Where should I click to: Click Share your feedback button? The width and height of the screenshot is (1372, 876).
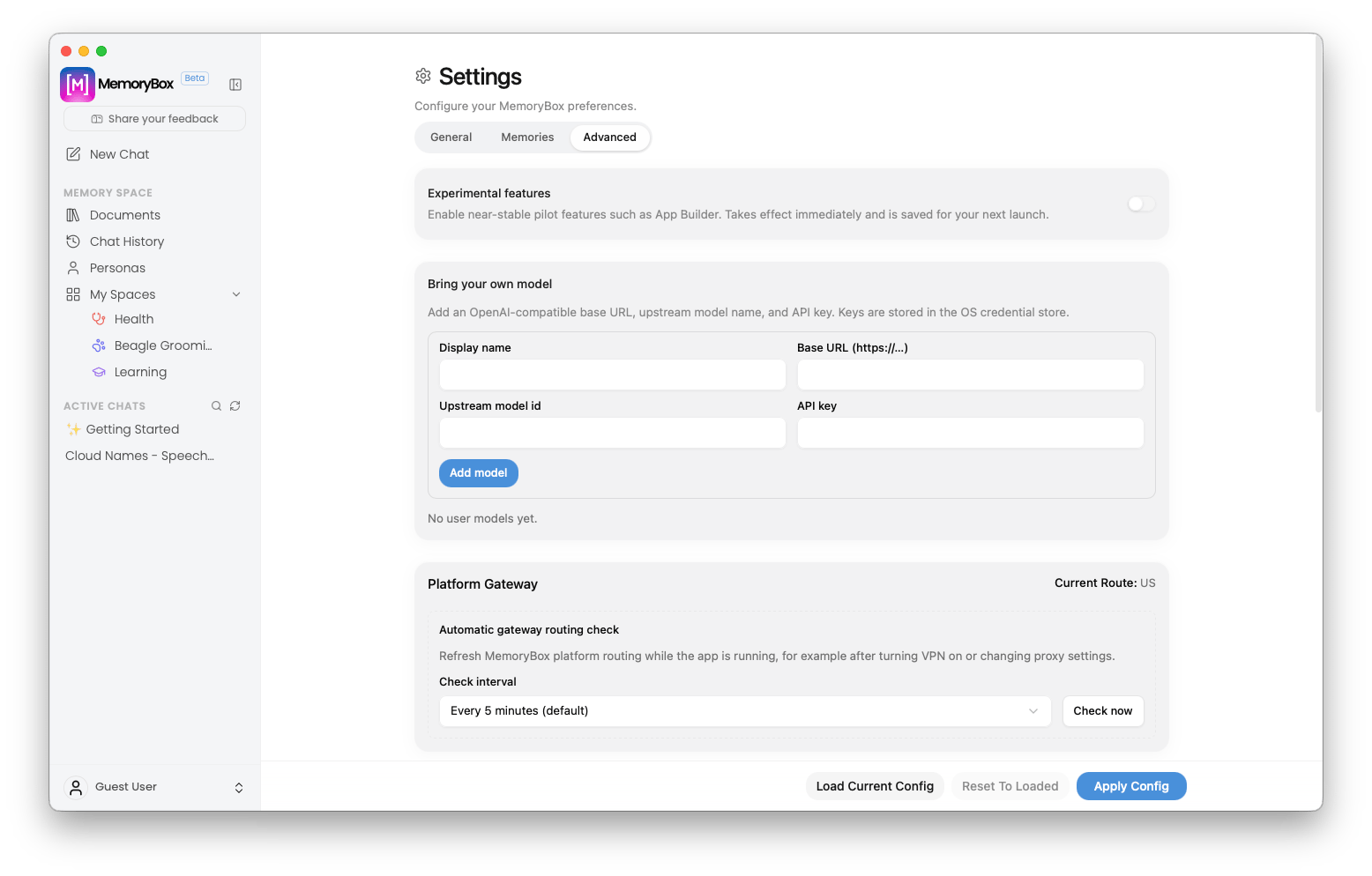(x=154, y=119)
